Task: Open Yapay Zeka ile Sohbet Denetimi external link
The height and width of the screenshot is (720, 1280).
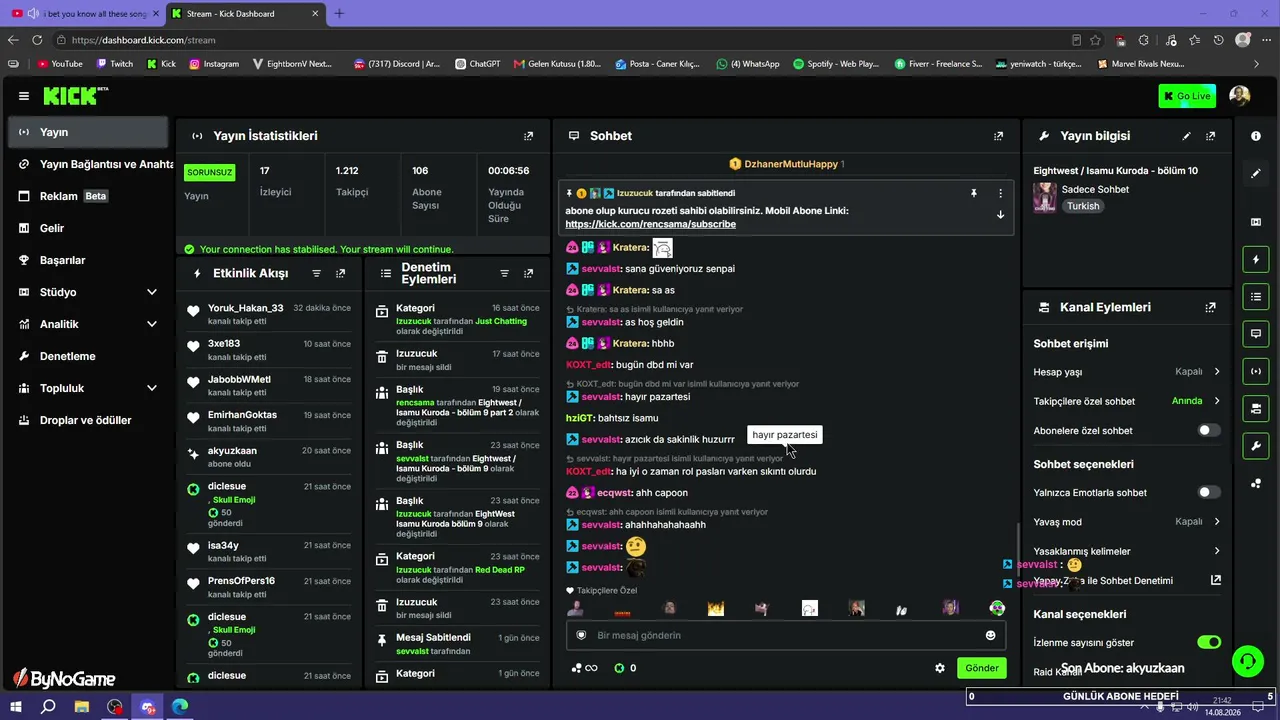Action: pos(1216,580)
